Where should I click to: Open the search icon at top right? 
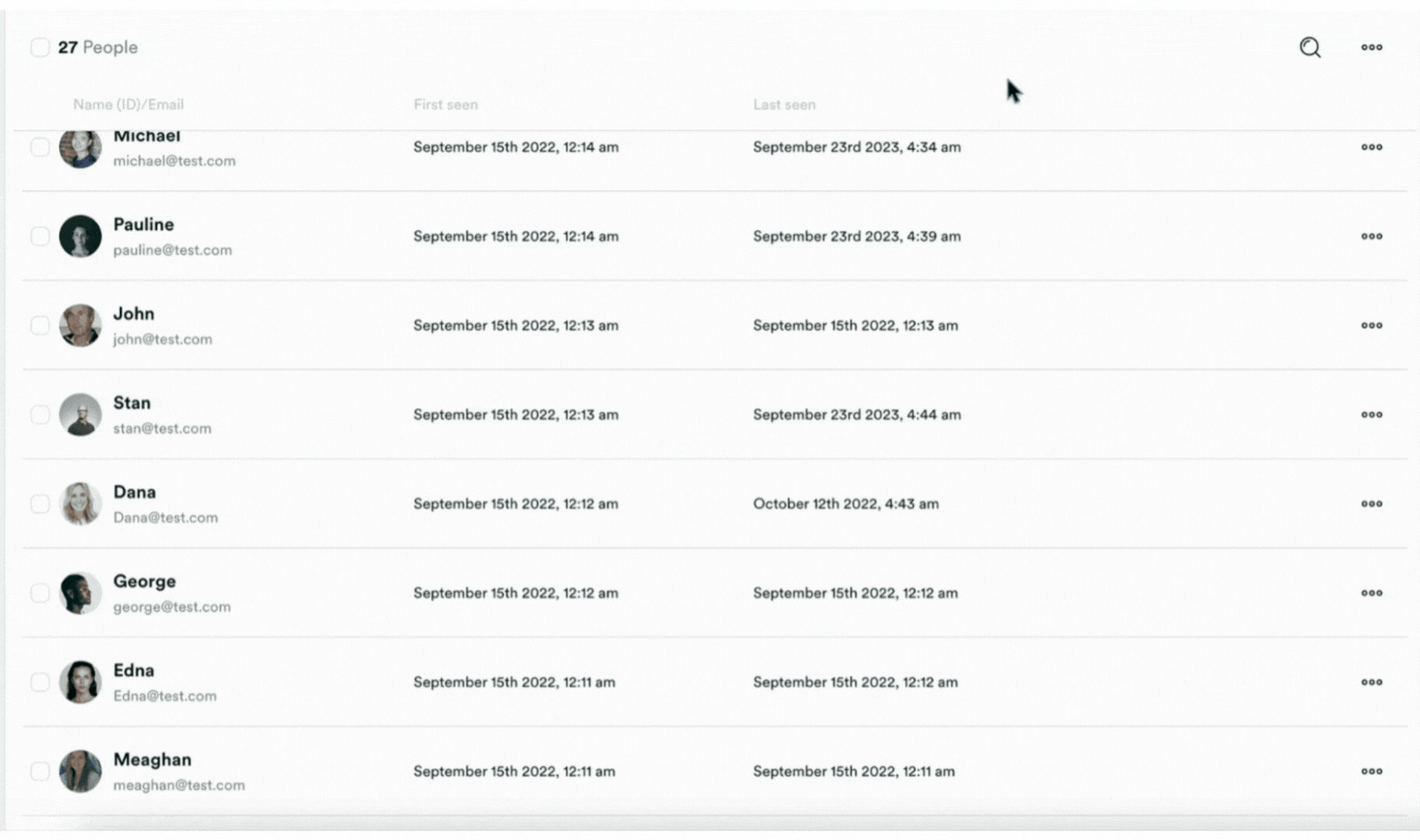[1310, 47]
